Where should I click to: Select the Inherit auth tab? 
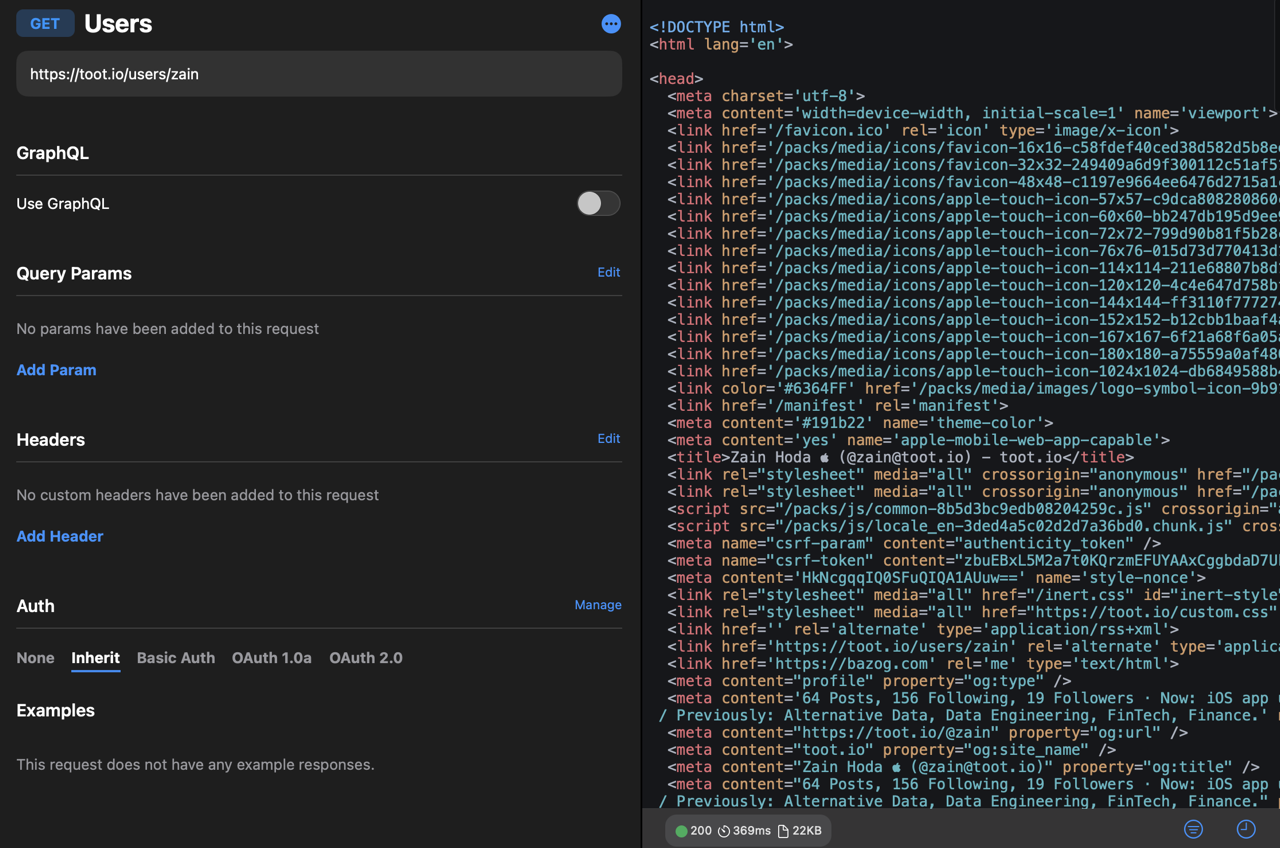point(96,658)
